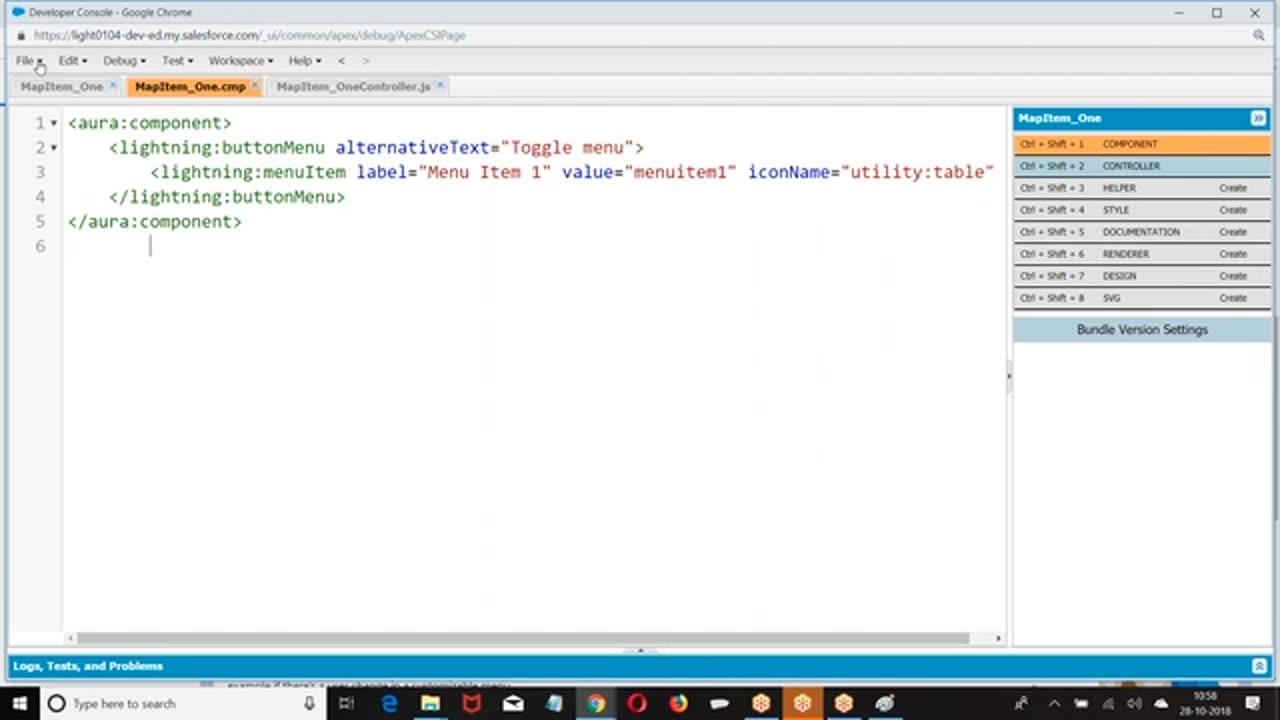1280x720 pixels.
Task: Create the RENDERER resource
Action: click(x=1233, y=254)
